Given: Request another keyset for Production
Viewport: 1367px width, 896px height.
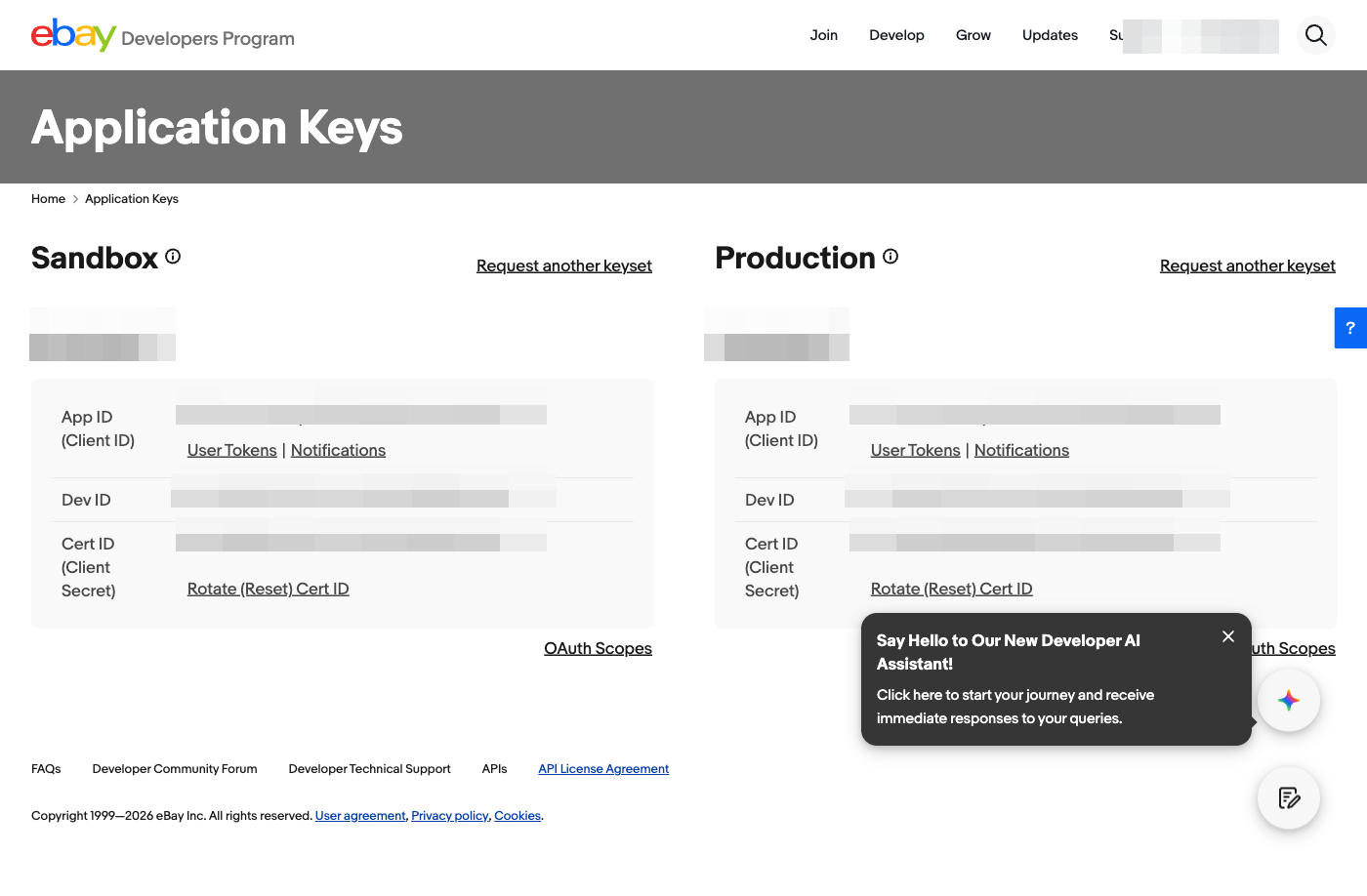Looking at the screenshot, I should click(1247, 265).
